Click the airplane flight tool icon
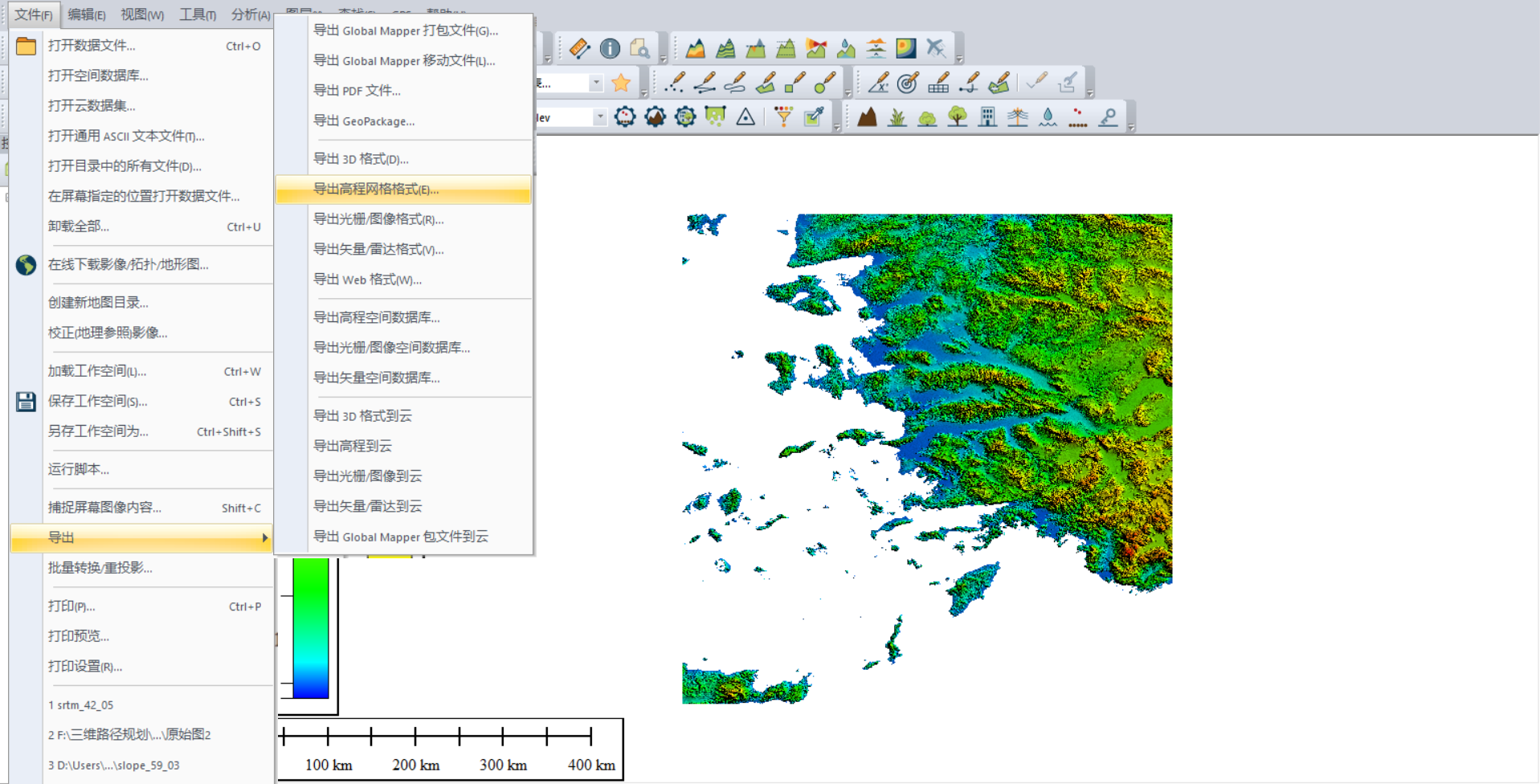Image resolution: width=1540 pixels, height=784 pixels. (936, 48)
